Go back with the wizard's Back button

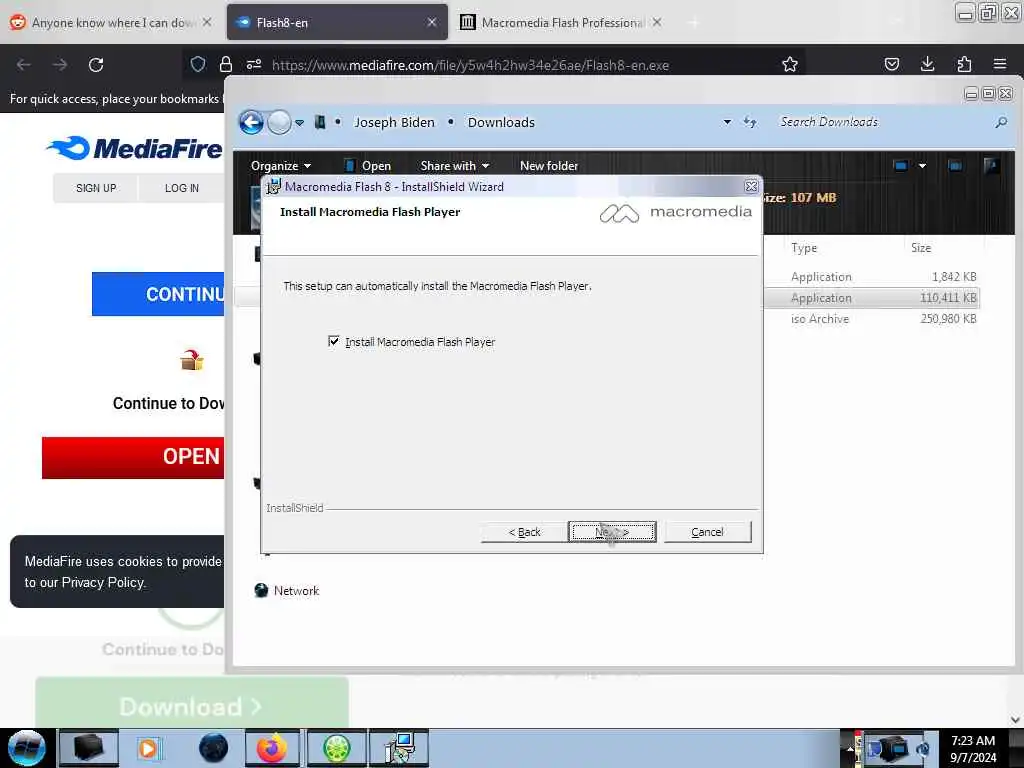point(524,532)
